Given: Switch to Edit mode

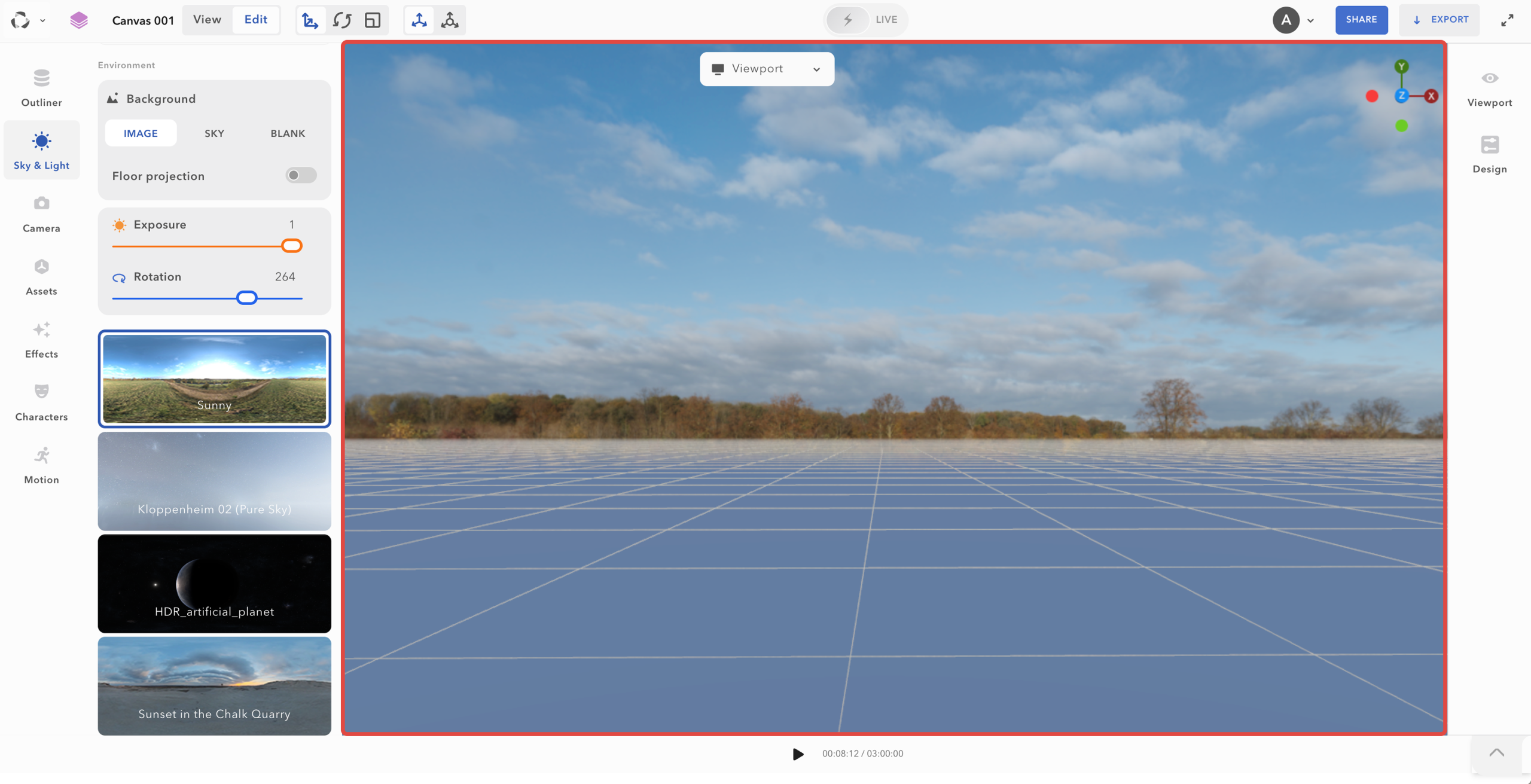Looking at the screenshot, I should tap(255, 19).
